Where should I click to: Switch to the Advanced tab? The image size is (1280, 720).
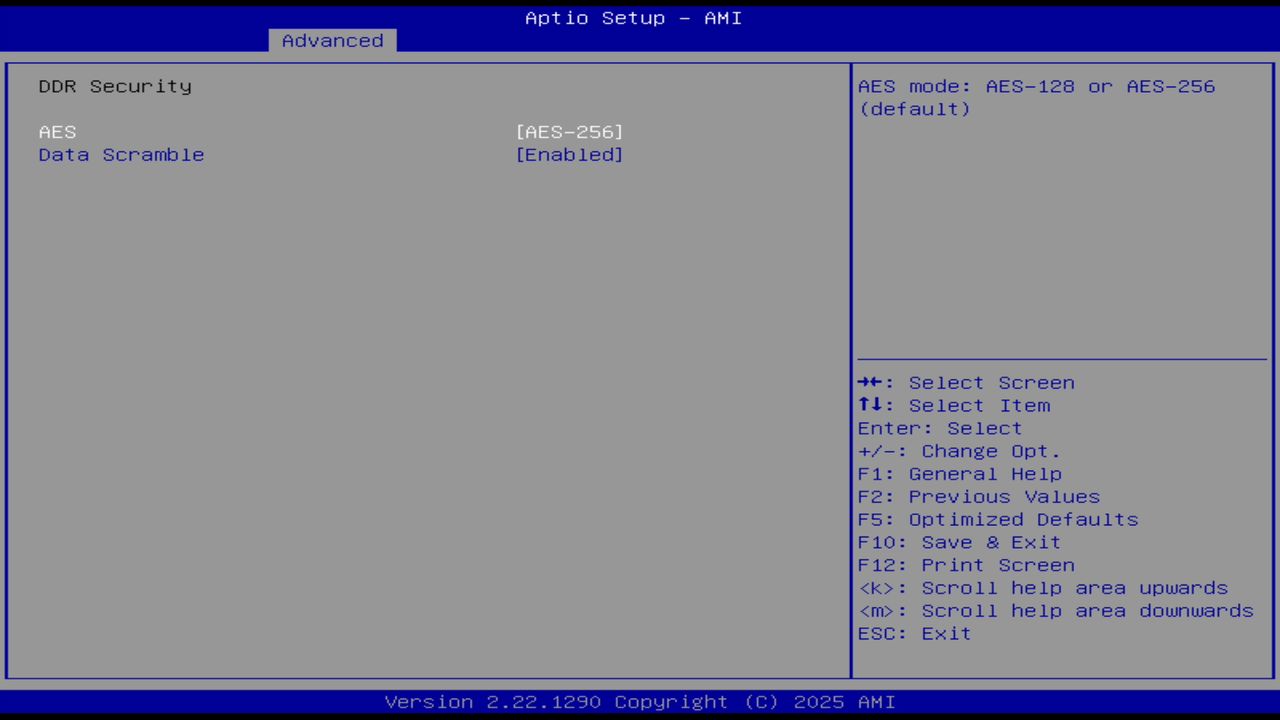click(x=331, y=40)
